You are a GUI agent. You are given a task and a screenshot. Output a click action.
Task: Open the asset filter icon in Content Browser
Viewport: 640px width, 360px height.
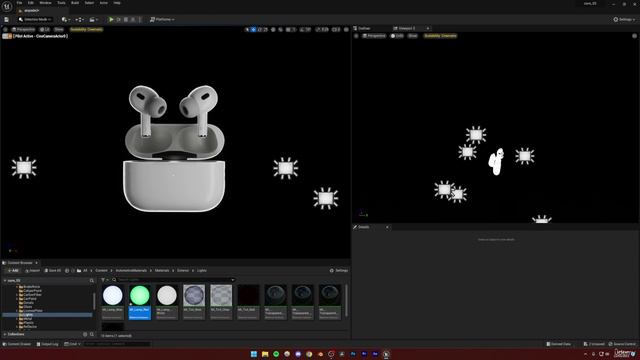tap(104, 280)
